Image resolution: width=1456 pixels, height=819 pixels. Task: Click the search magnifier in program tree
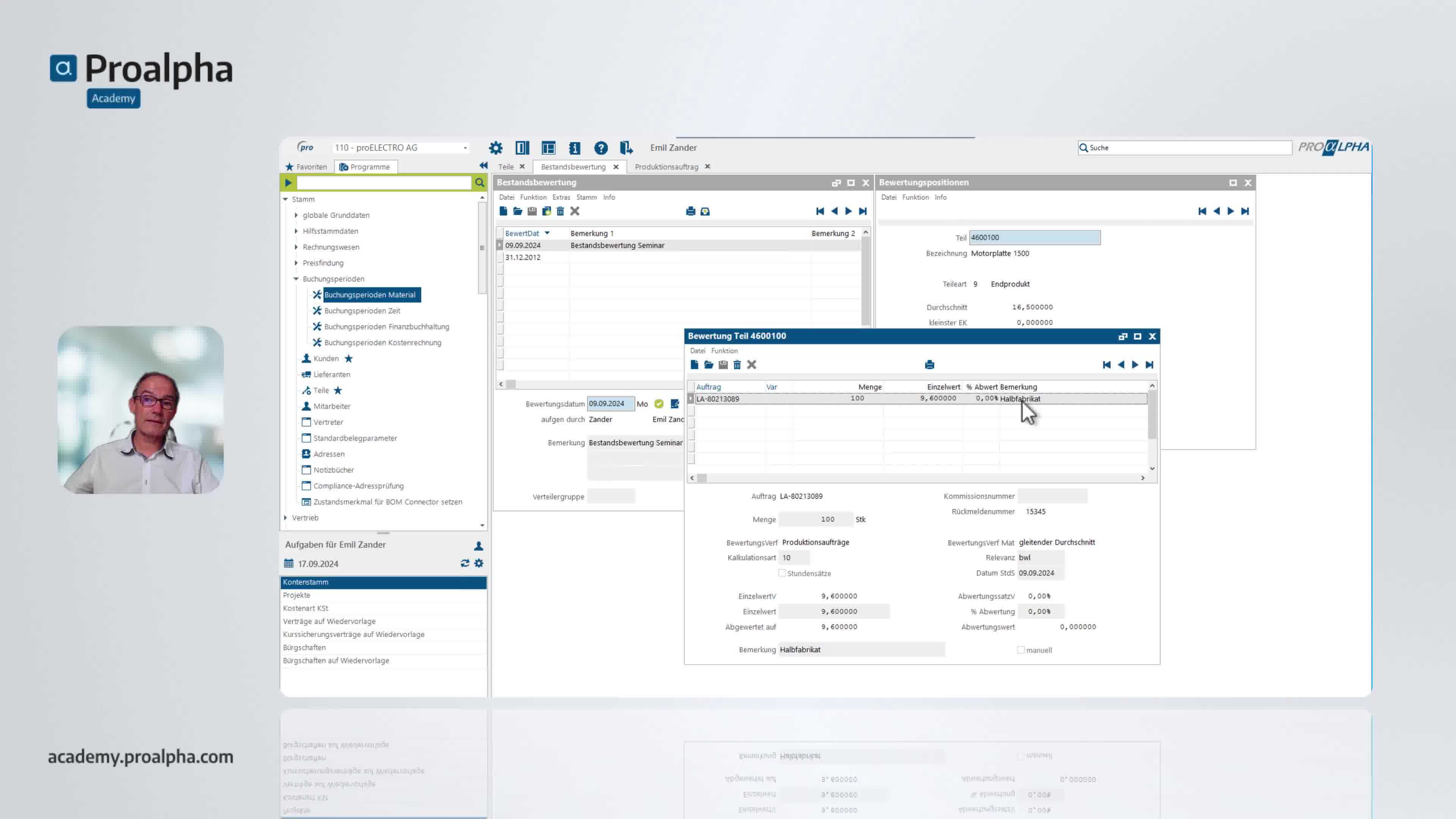click(479, 182)
